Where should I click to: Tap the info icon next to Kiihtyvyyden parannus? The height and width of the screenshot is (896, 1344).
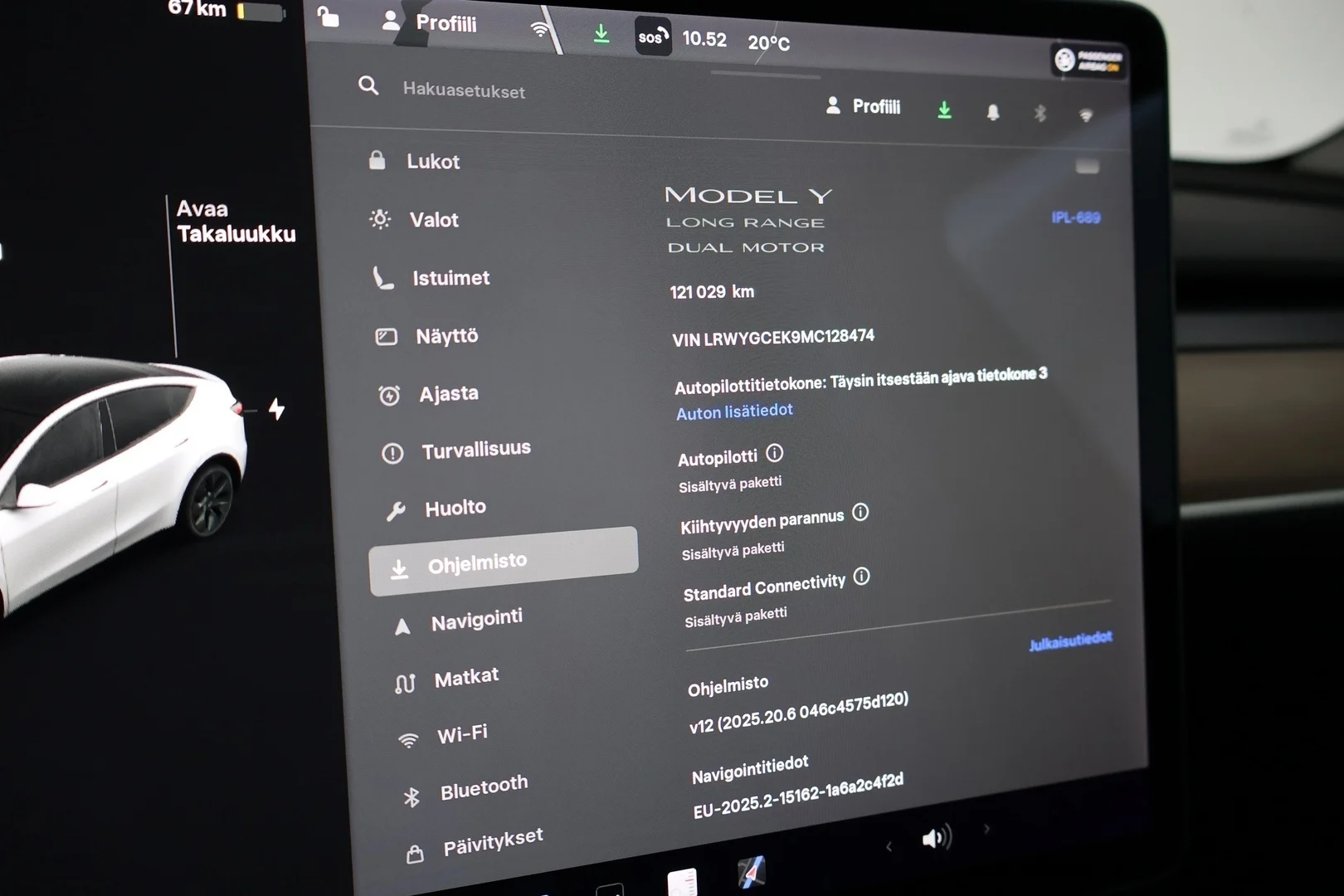[860, 512]
